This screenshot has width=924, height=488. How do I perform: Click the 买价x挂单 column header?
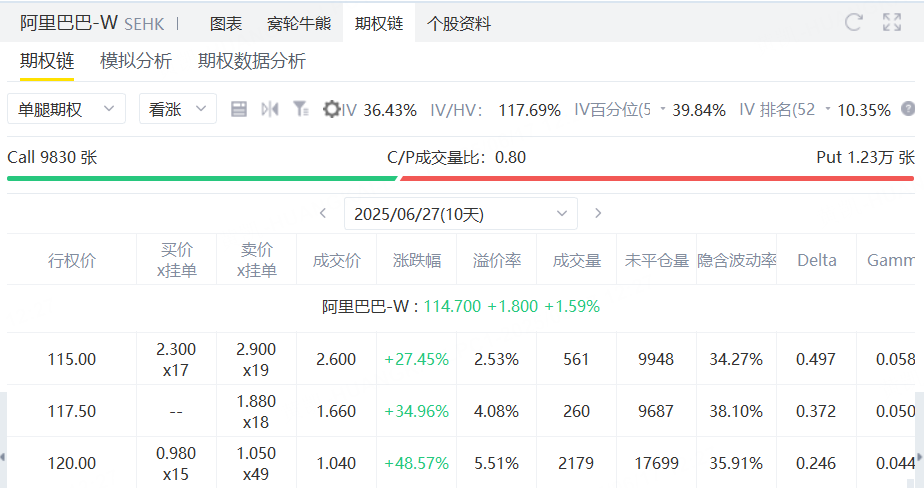[177, 260]
